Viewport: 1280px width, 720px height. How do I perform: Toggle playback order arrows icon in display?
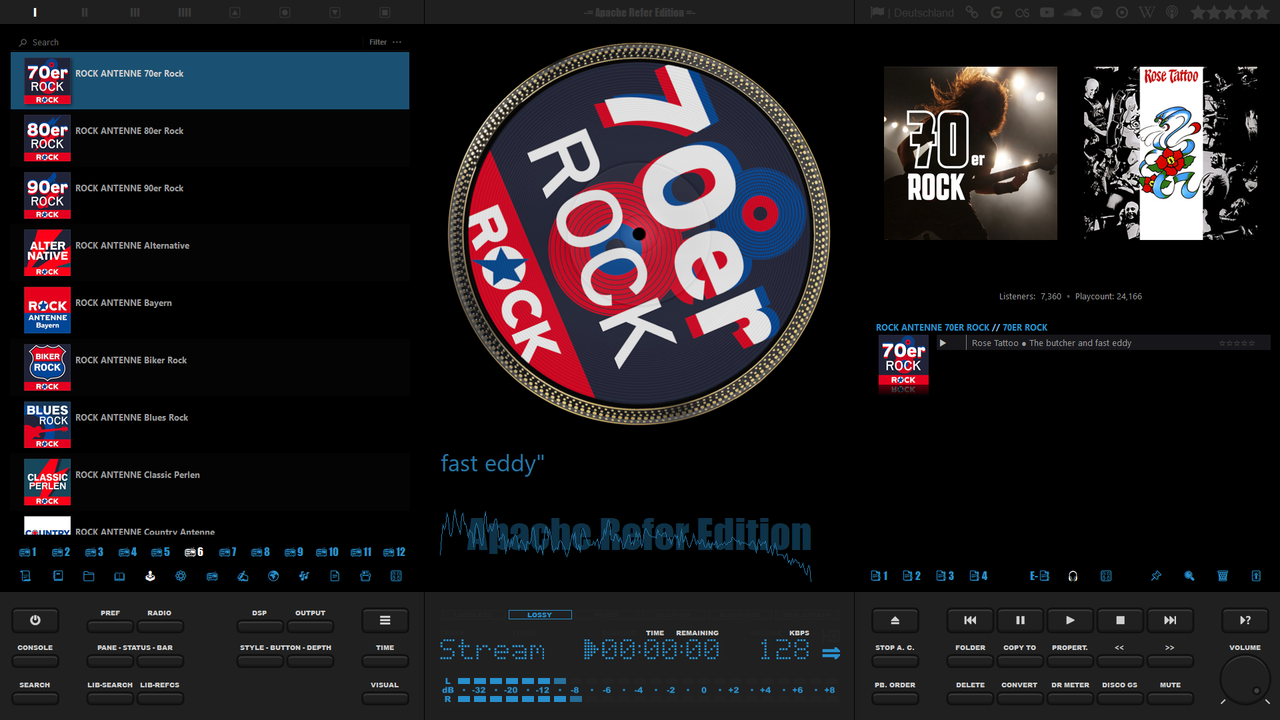(831, 653)
